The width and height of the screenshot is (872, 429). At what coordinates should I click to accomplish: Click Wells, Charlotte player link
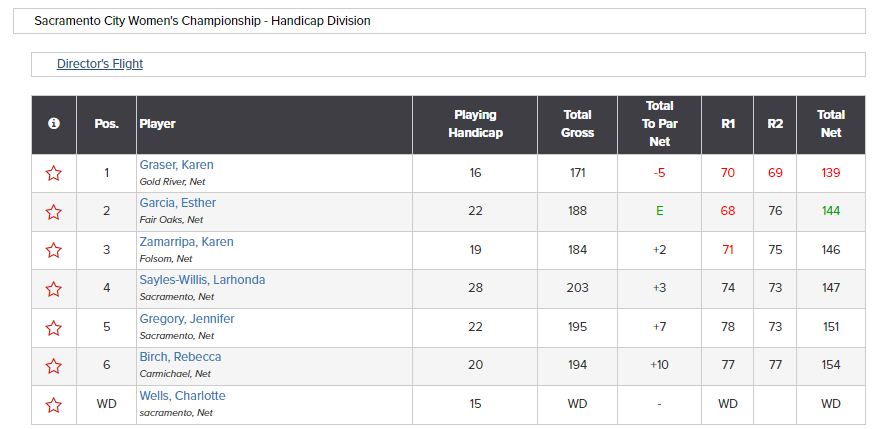[x=182, y=396]
